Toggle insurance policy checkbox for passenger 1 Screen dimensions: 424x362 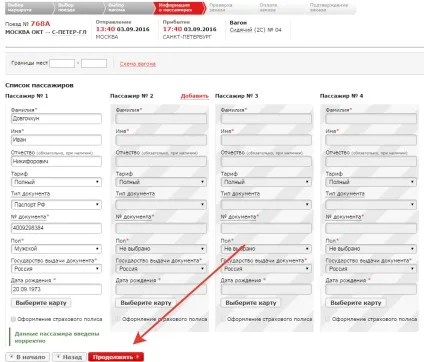(13, 319)
